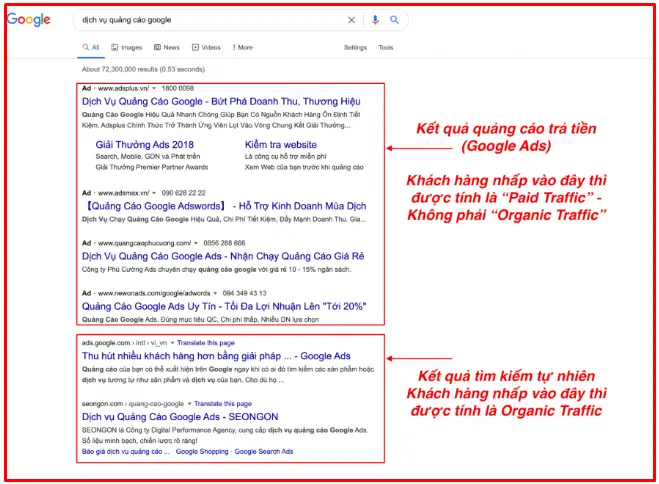Switch to the Images tab
The image size is (659, 484).
pyautogui.click(x=127, y=47)
